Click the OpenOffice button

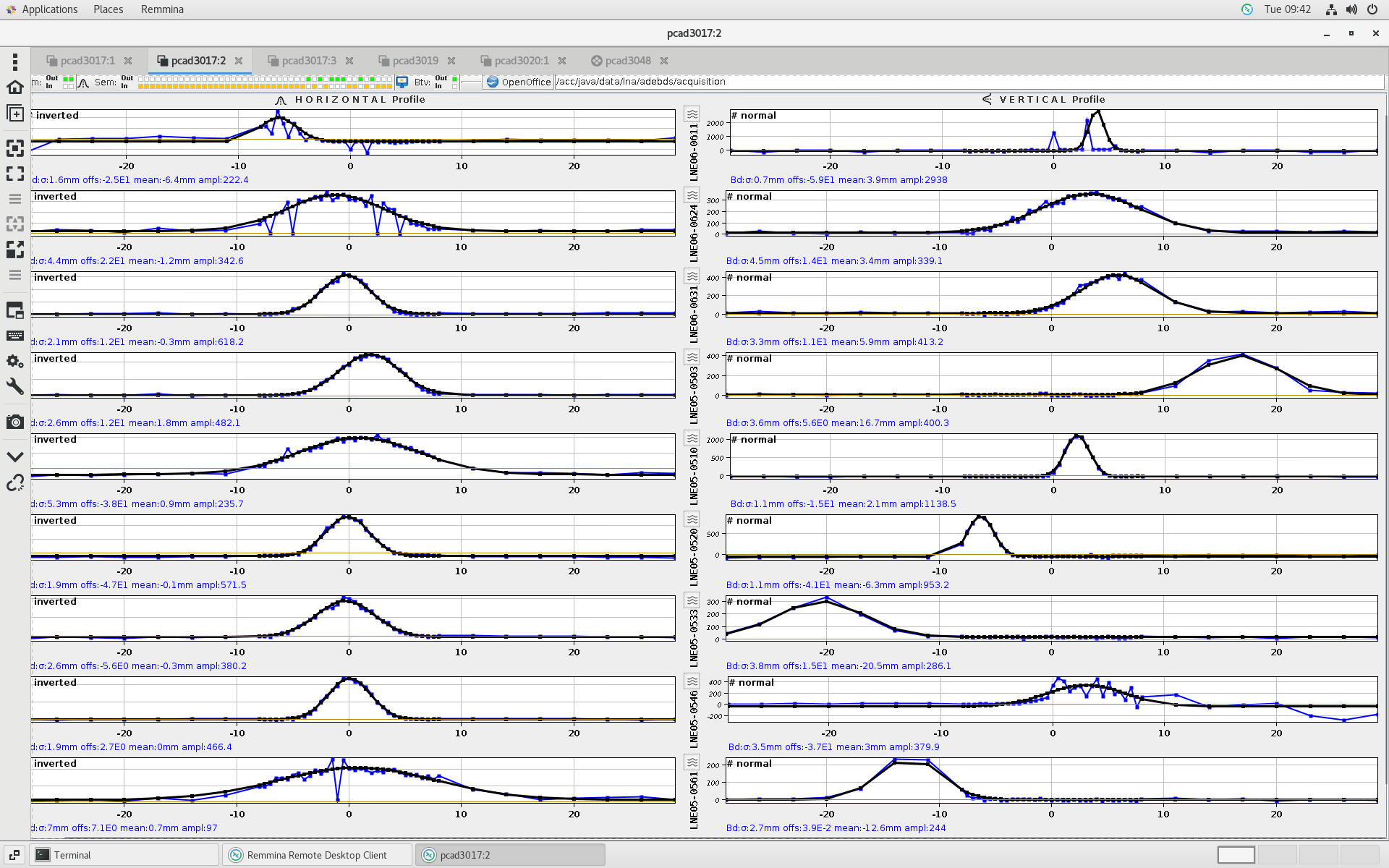[519, 82]
